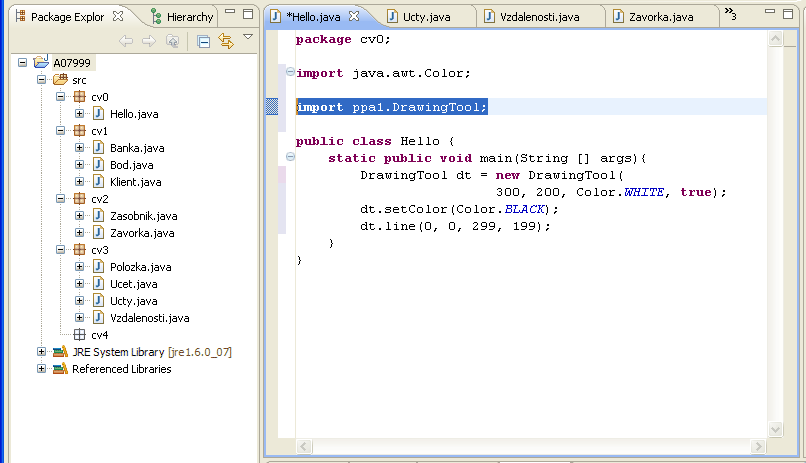Click Collapse All icon in Package Explorer
The height and width of the screenshot is (463, 806).
click(x=203, y=41)
